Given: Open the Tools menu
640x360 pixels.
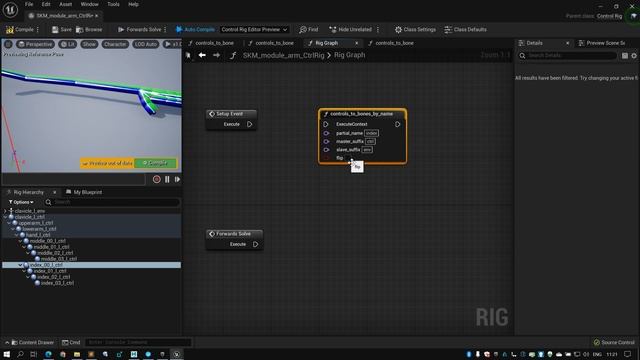Looking at the screenshot, I should (113, 4).
